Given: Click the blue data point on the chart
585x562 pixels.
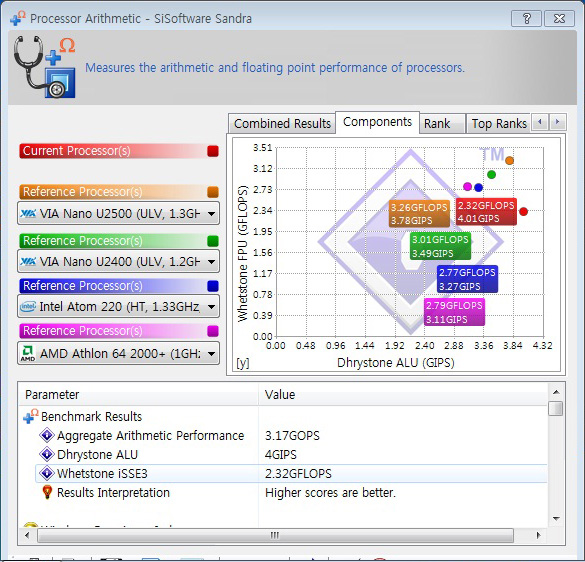Looking at the screenshot, I should pyautogui.click(x=479, y=187).
